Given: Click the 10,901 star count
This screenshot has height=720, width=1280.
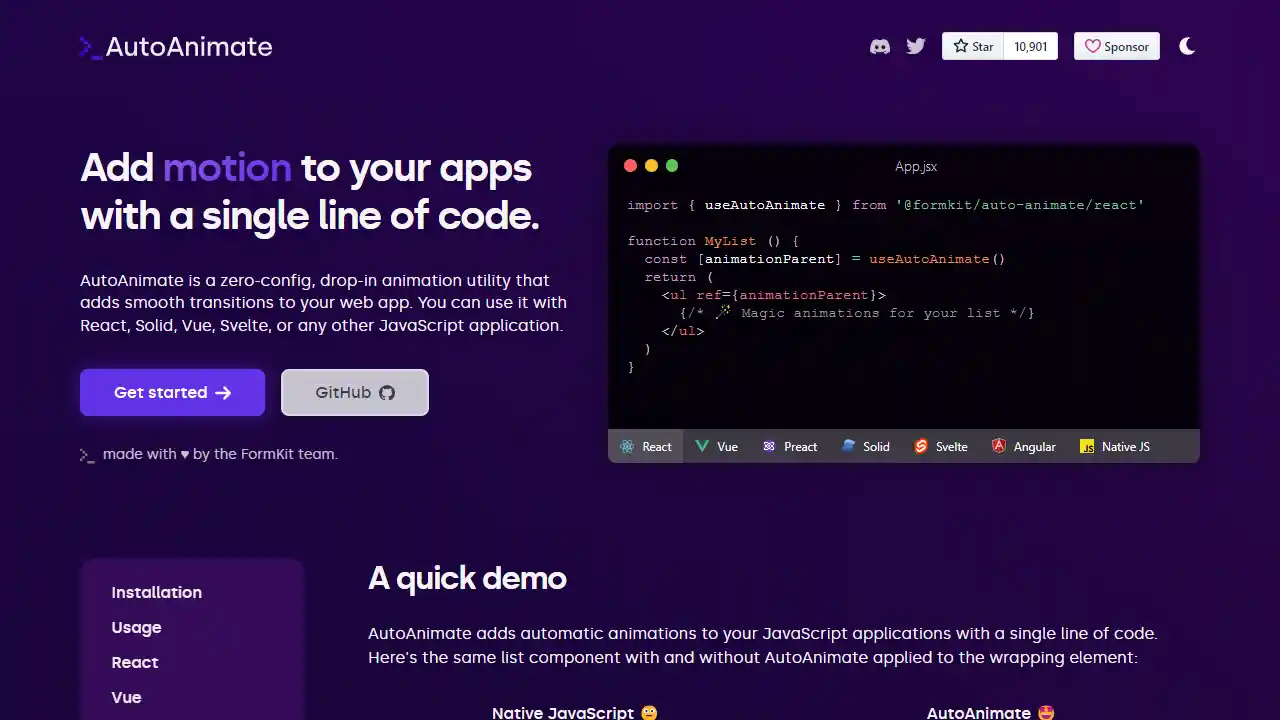Looking at the screenshot, I should click(x=1031, y=46).
